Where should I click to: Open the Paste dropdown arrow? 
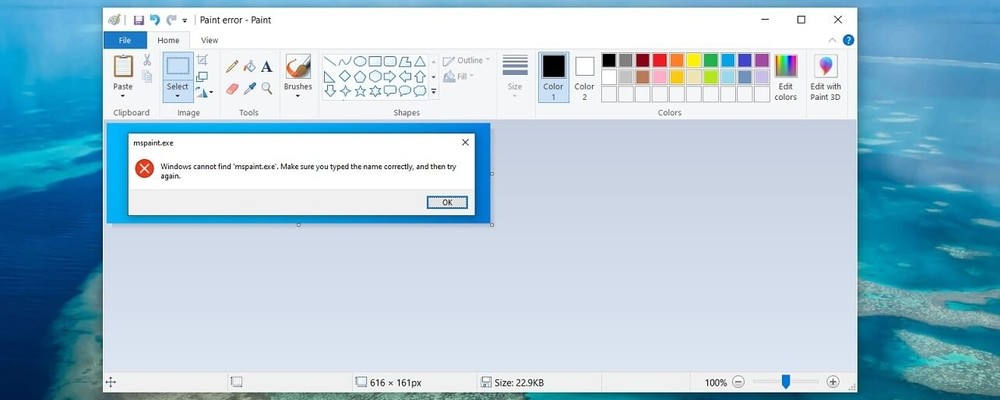pyautogui.click(x=123, y=96)
